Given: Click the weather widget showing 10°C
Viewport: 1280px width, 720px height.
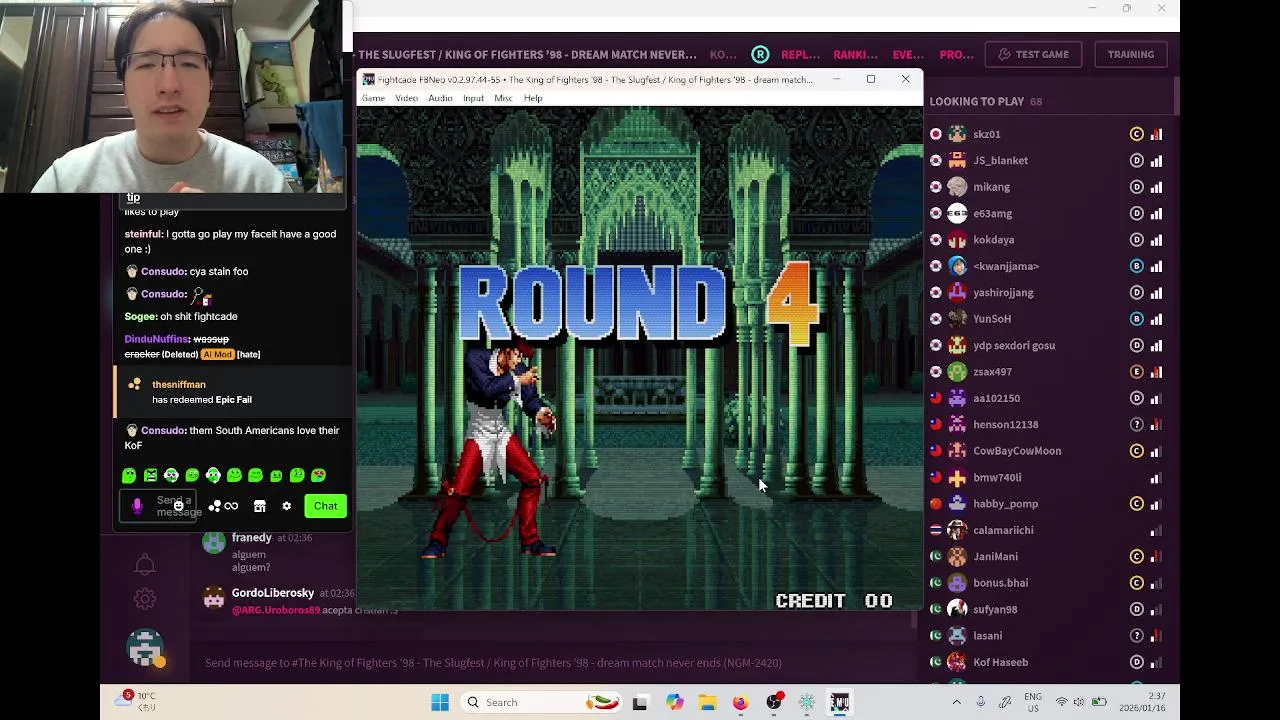Looking at the screenshot, I should pos(136,700).
